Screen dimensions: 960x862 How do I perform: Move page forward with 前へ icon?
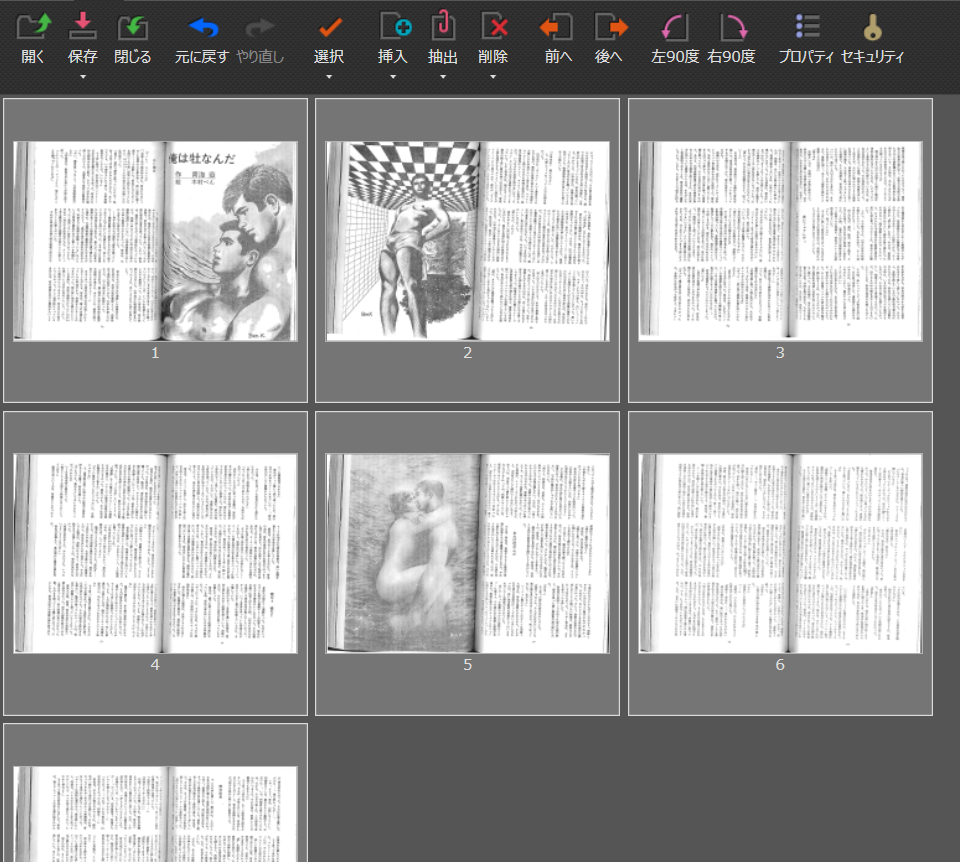555,27
